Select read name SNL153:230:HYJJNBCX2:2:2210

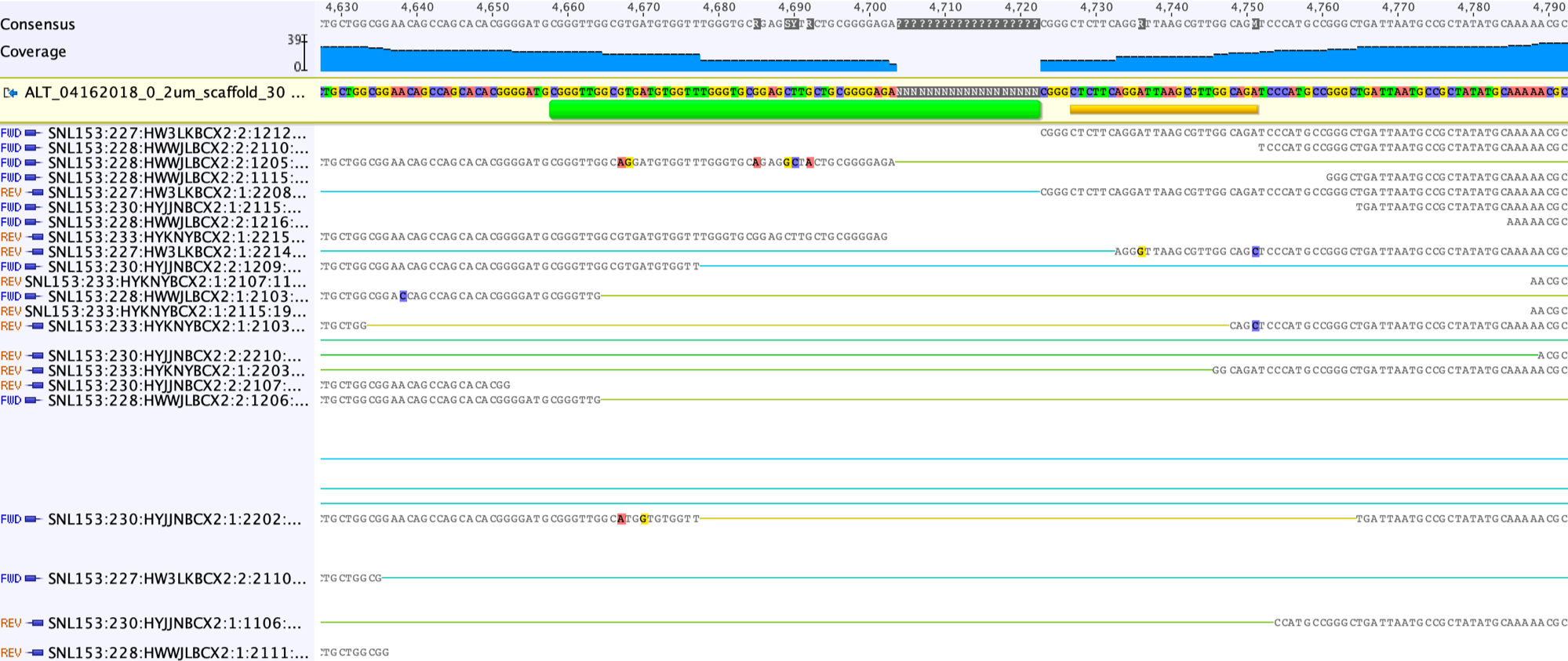[x=175, y=356]
